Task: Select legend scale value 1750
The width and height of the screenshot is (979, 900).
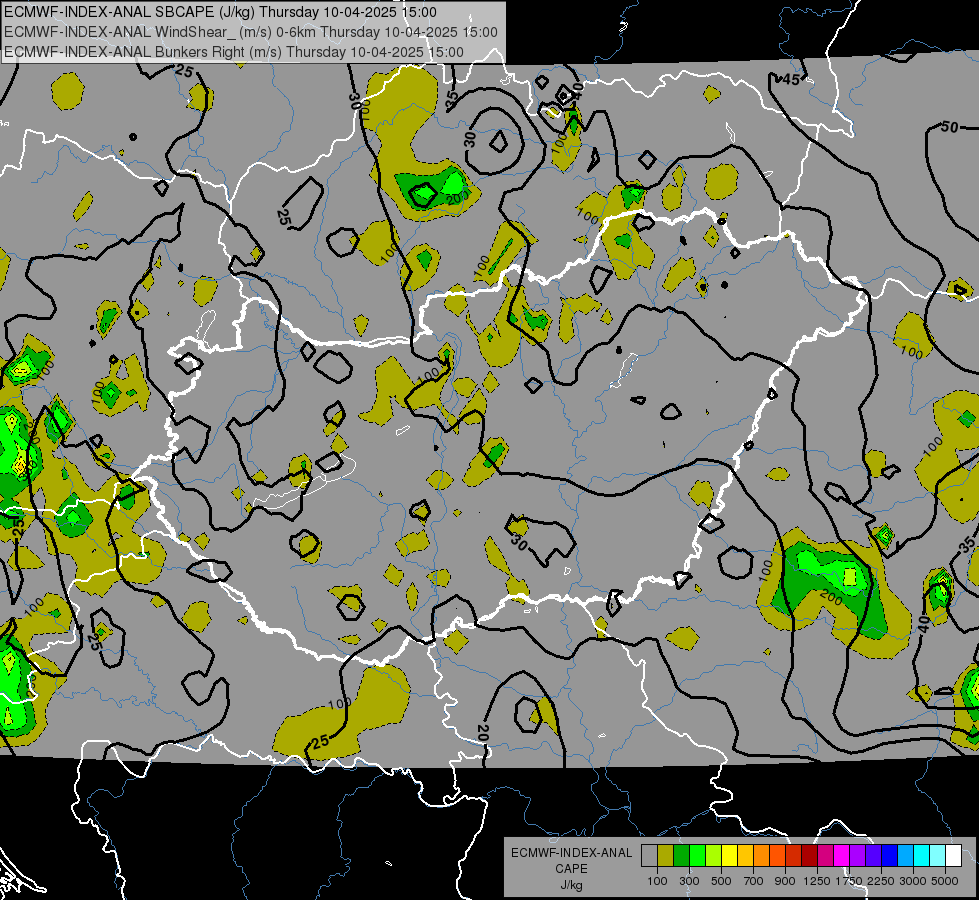Action: click(849, 881)
